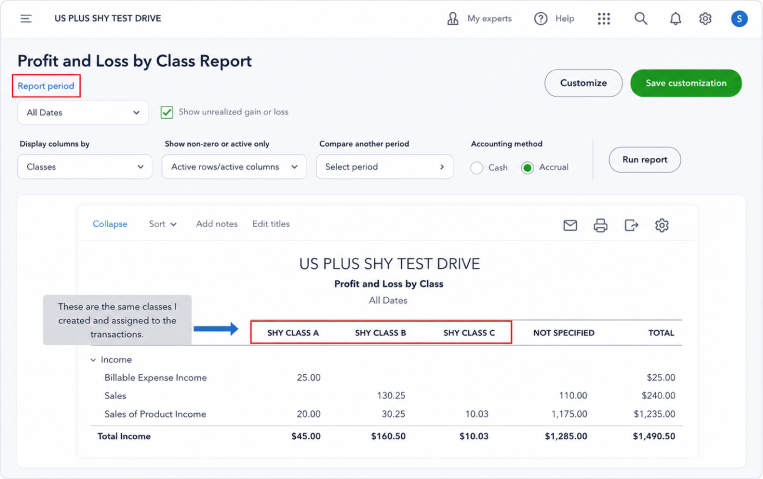763x479 pixels.
Task: Print the report with the printer icon
Action: tap(600, 225)
